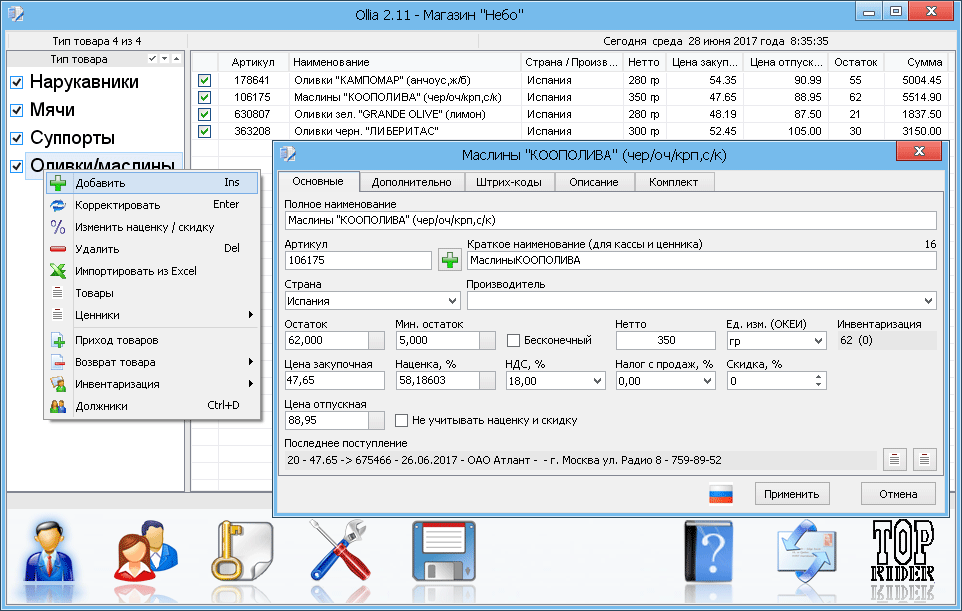Click the Краткое наименование input field
Viewport: 962px width, 611px height.
(701, 260)
